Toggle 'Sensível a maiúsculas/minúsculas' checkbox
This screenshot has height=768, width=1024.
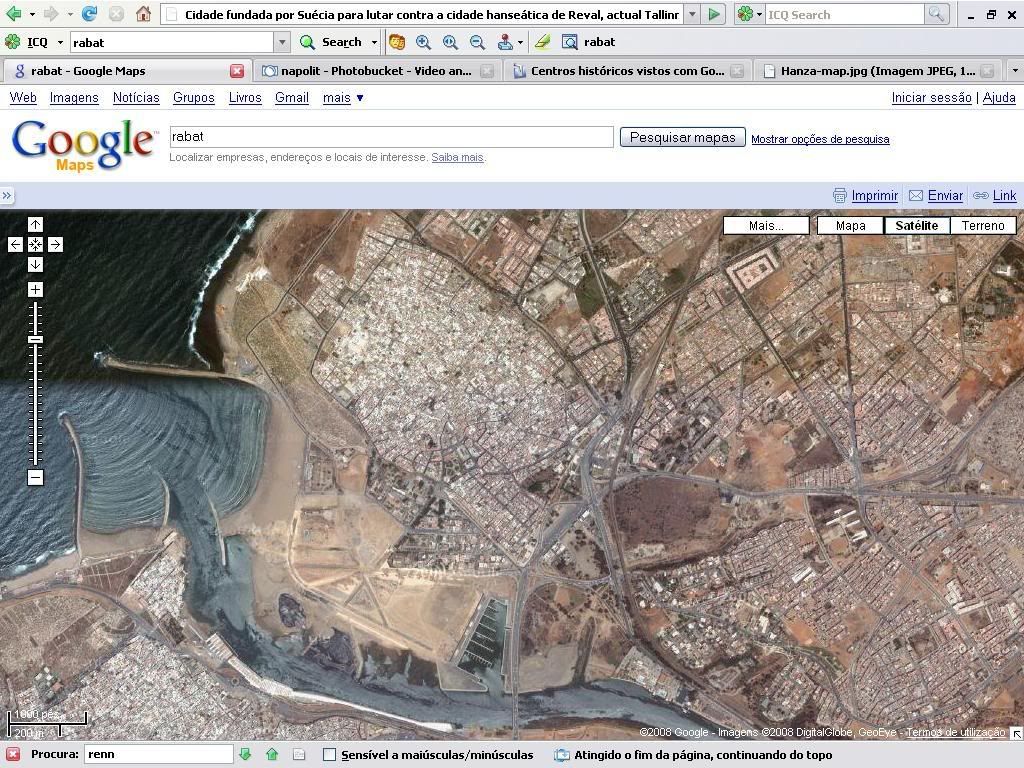point(329,755)
